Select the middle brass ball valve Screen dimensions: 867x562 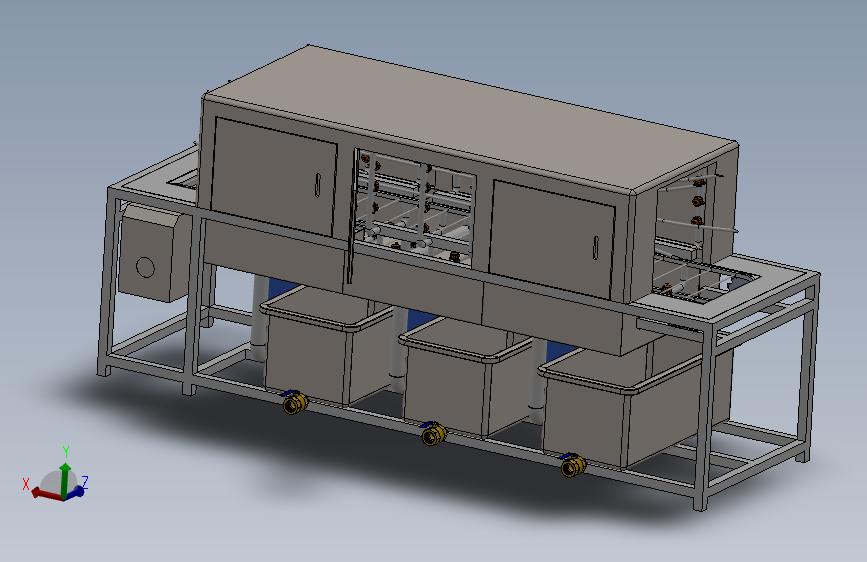pyautogui.click(x=434, y=433)
